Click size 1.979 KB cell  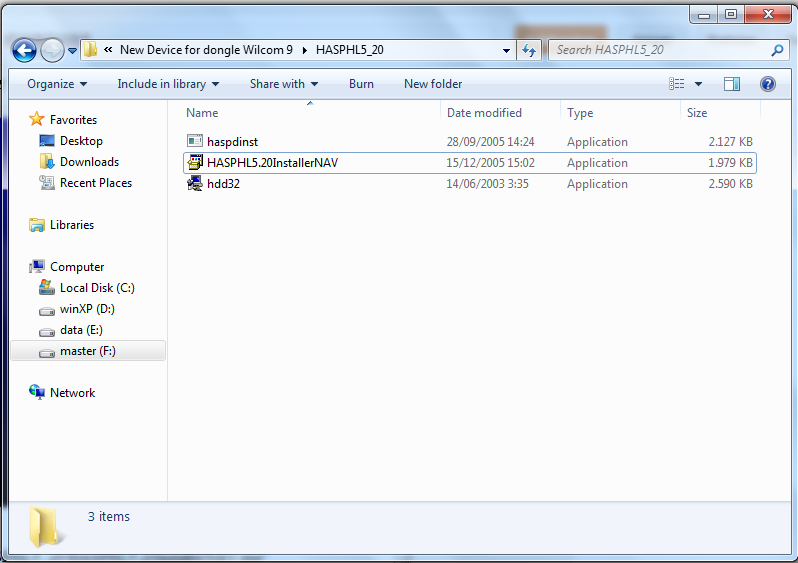[730, 163]
